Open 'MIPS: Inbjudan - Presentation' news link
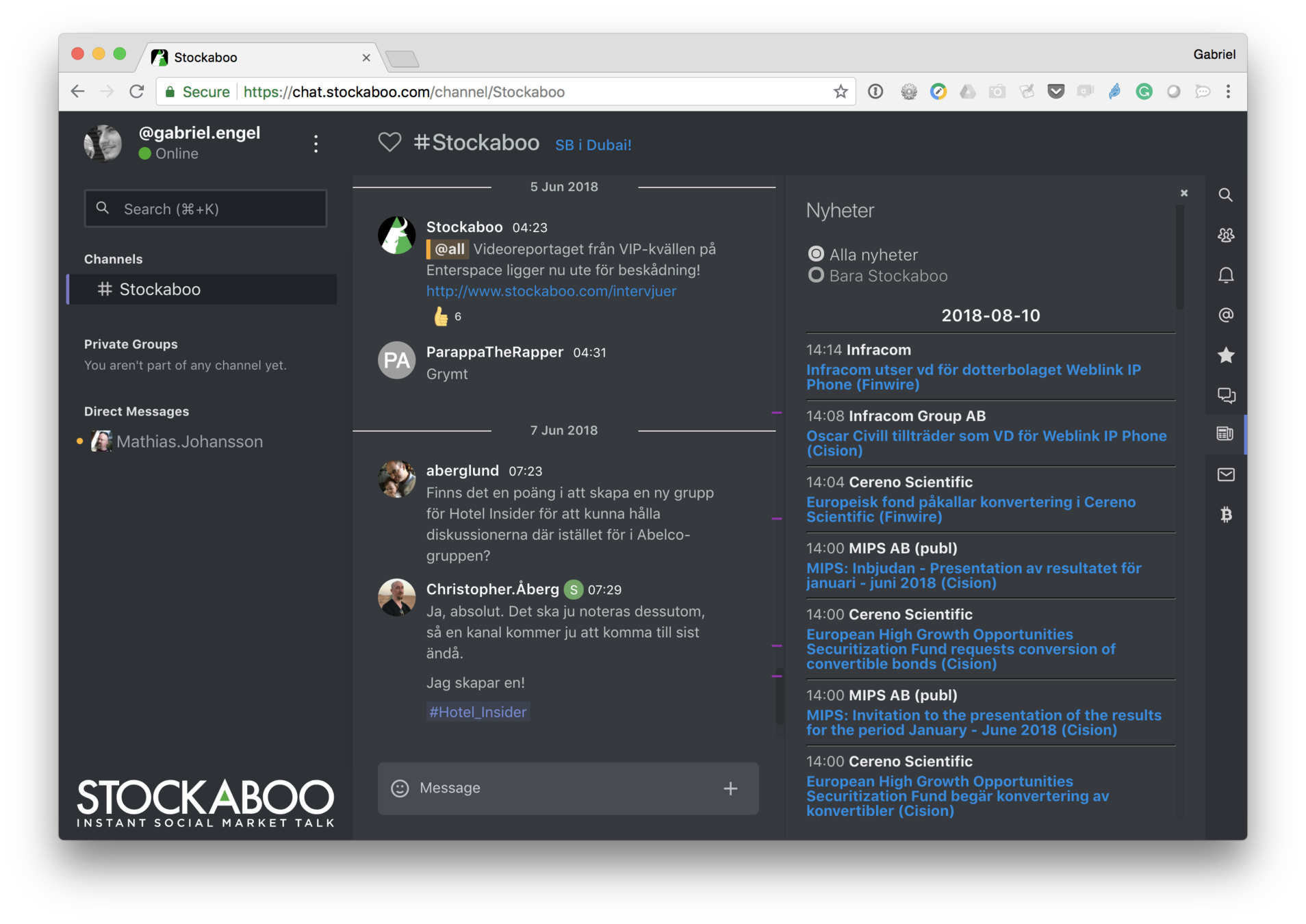Image resolution: width=1306 pixels, height=924 pixels. (x=973, y=576)
